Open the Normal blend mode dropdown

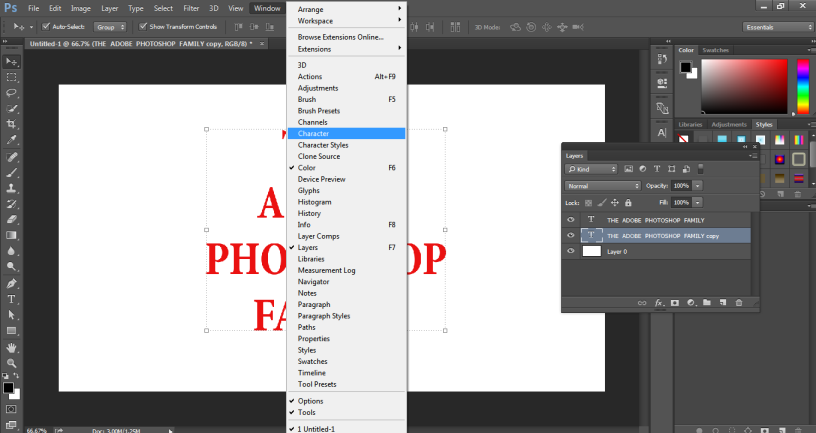(603, 186)
